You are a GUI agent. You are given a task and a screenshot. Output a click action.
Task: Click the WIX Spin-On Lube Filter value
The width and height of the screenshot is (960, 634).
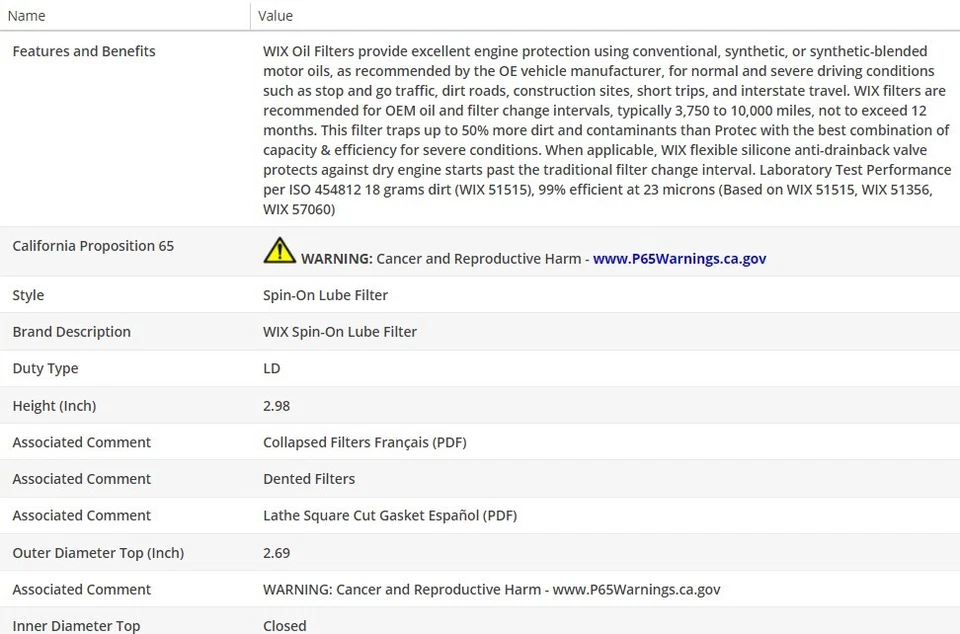[x=339, y=332]
